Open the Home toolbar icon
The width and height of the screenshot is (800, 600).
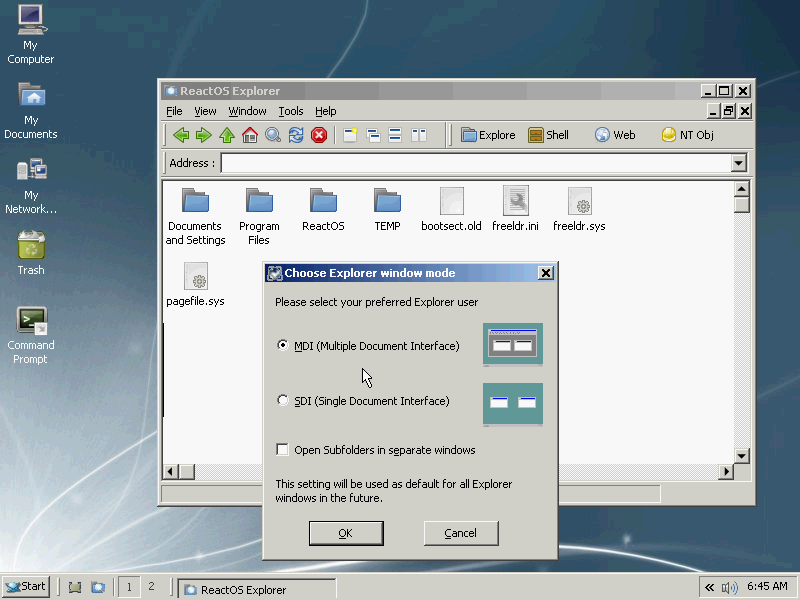click(249, 135)
